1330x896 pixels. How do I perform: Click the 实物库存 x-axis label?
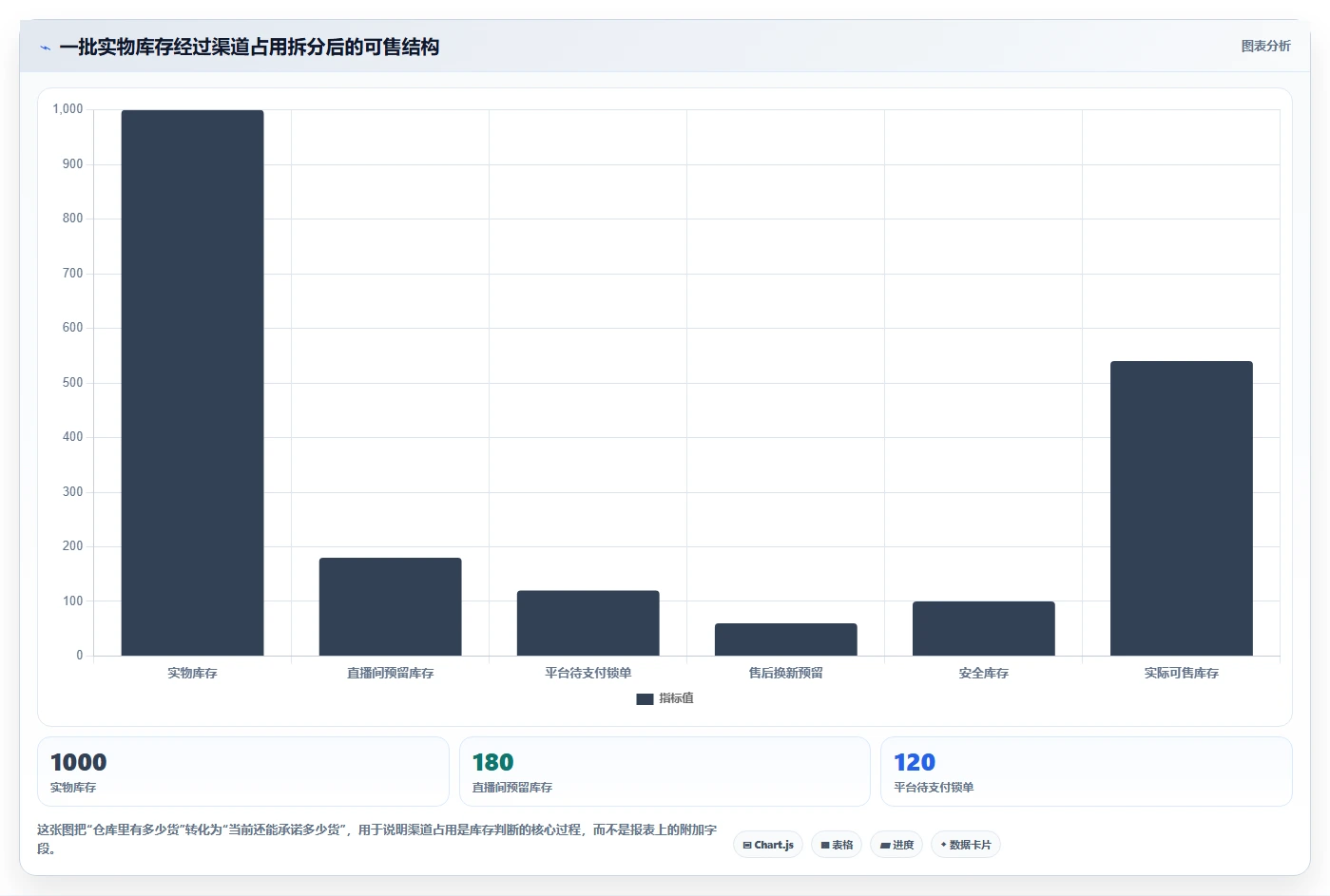(192, 673)
